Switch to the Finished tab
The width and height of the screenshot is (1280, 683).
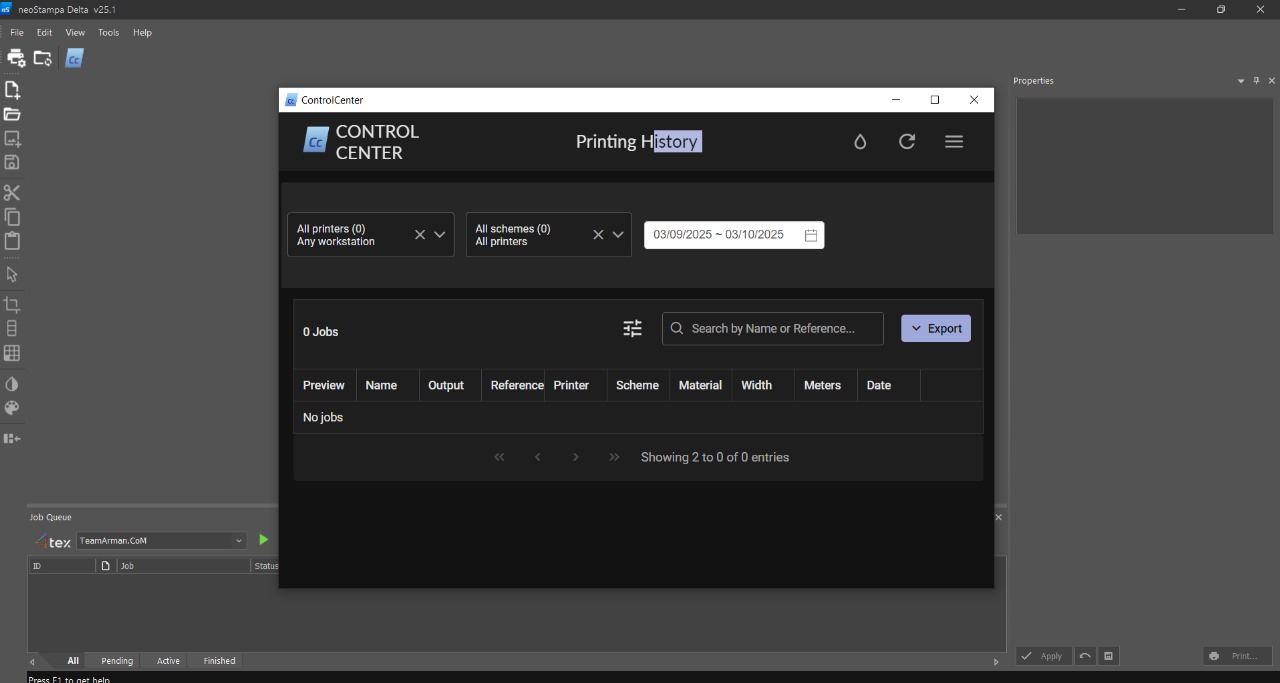pos(219,661)
